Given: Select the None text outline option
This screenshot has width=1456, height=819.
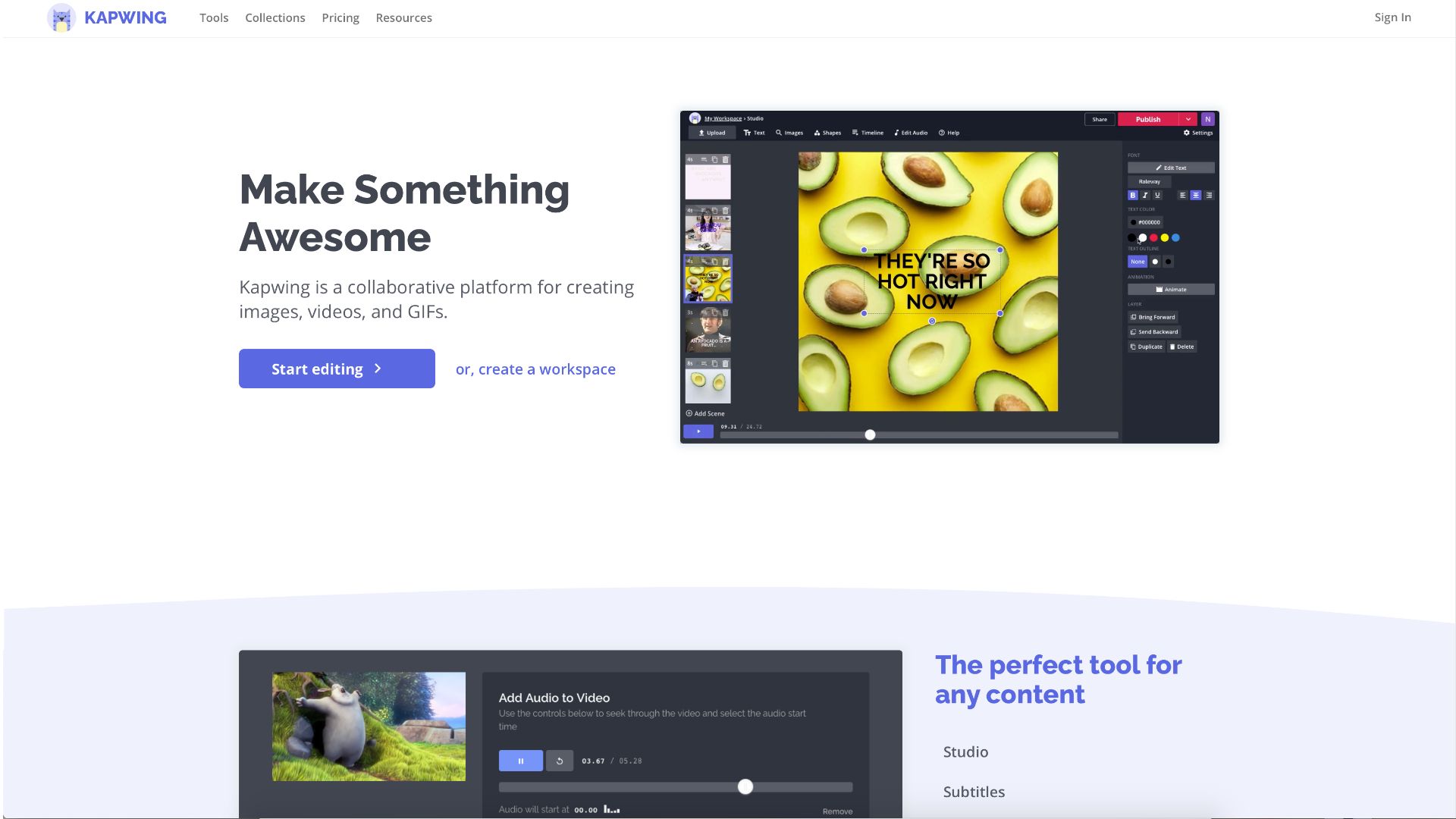Looking at the screenshot, I should (1137, 262).
